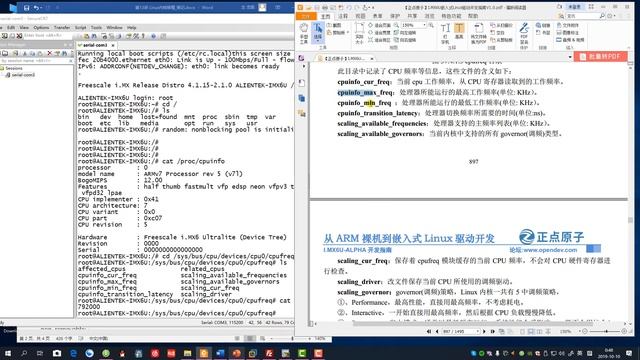Open the bookmarks panel in Foxit sidebar

click(x=302, y=83)
